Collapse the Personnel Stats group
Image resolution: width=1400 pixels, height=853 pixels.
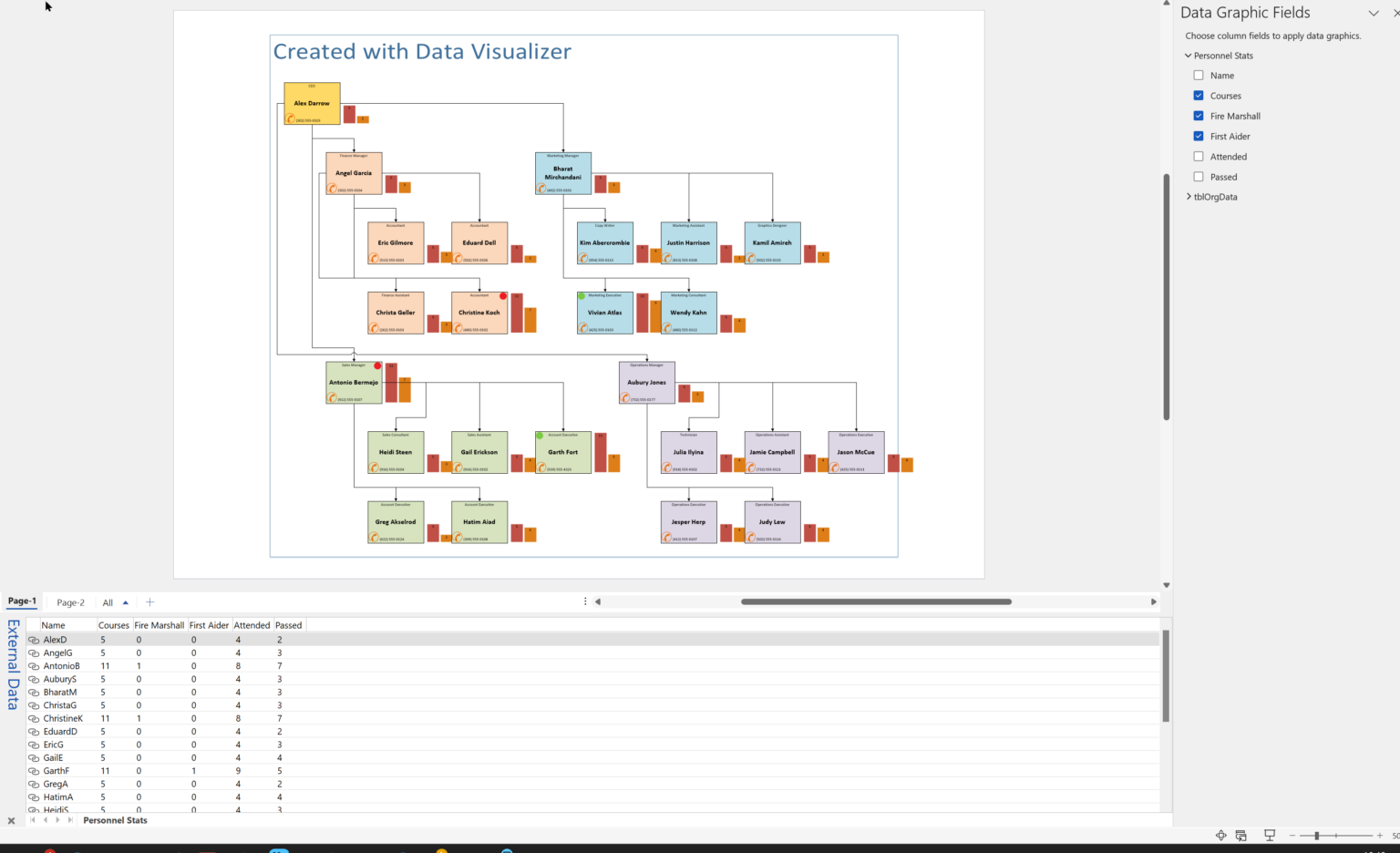(x=1189, y=56)
